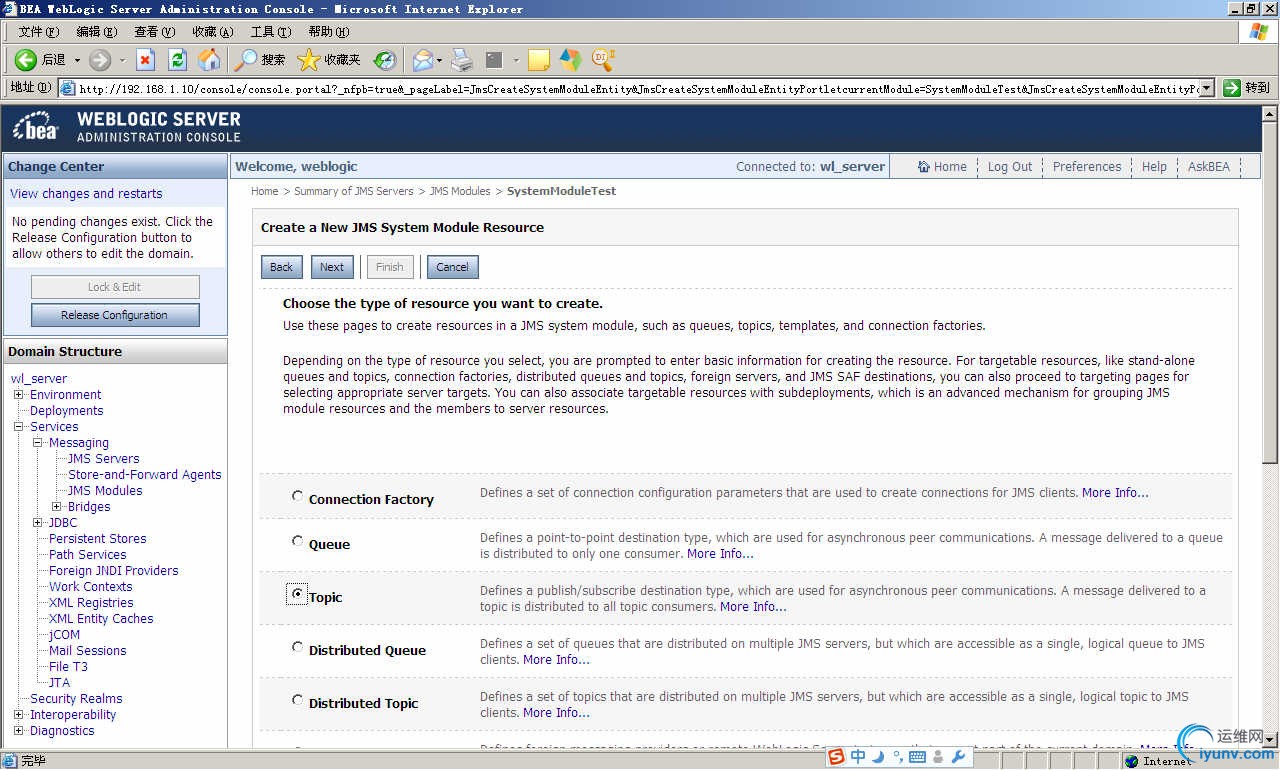Click the Internet zone globe in status bar
1280x770 pixels.
tap(1132, 761)
